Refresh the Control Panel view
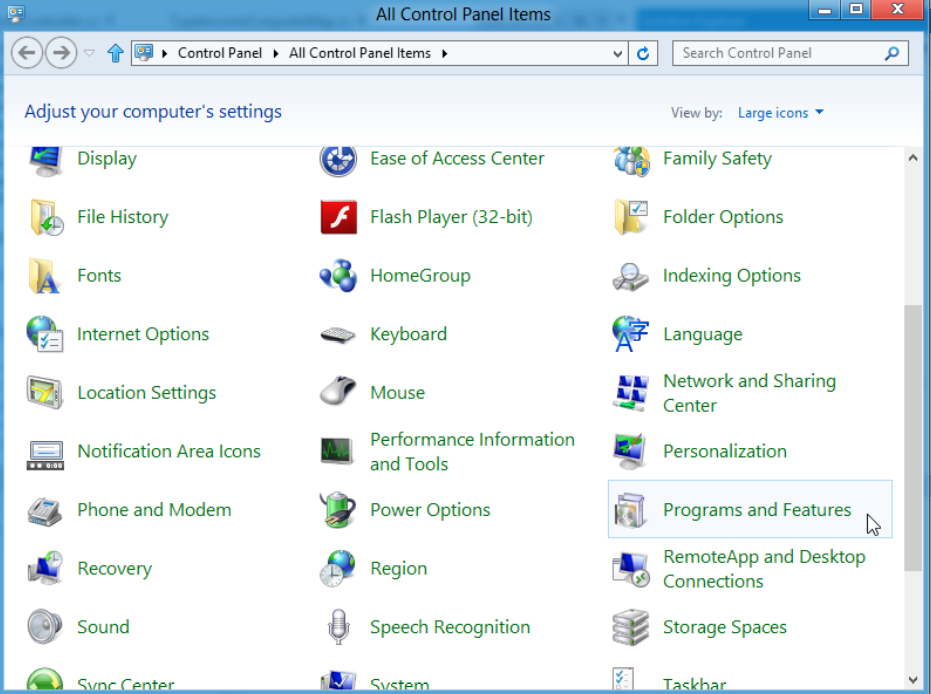931x694 pixels. [643, 53]
